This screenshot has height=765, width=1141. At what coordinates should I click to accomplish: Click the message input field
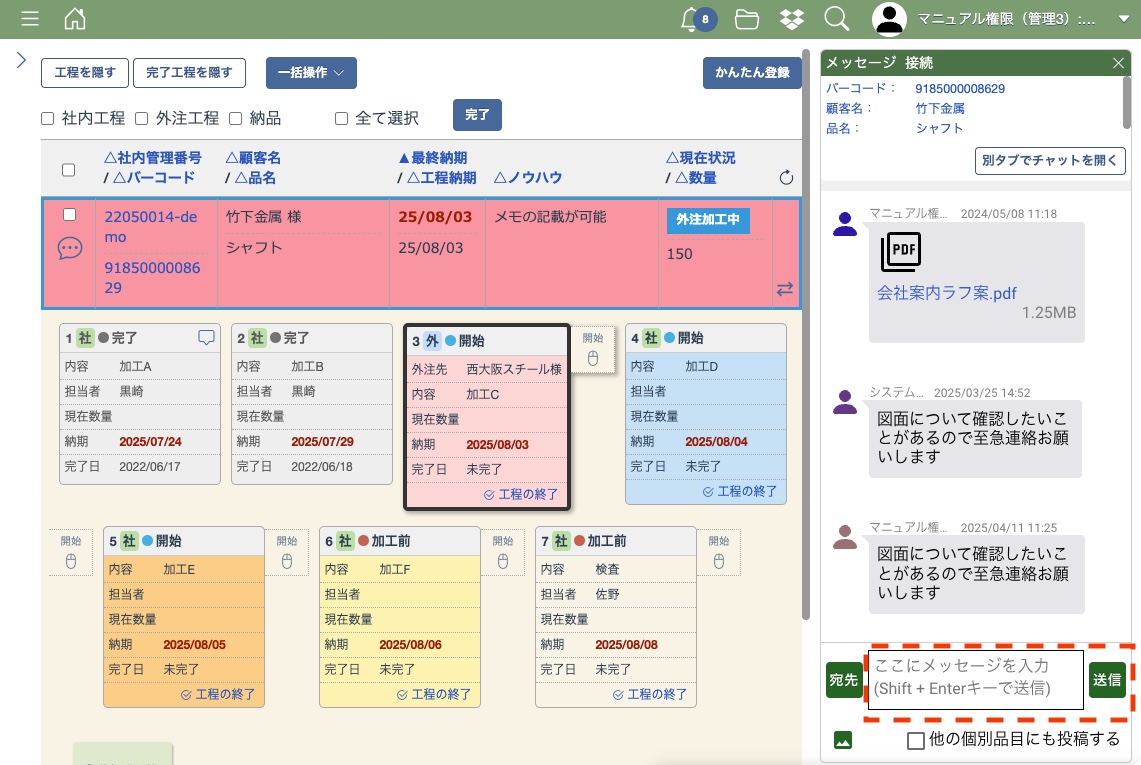tap(975, 680)
